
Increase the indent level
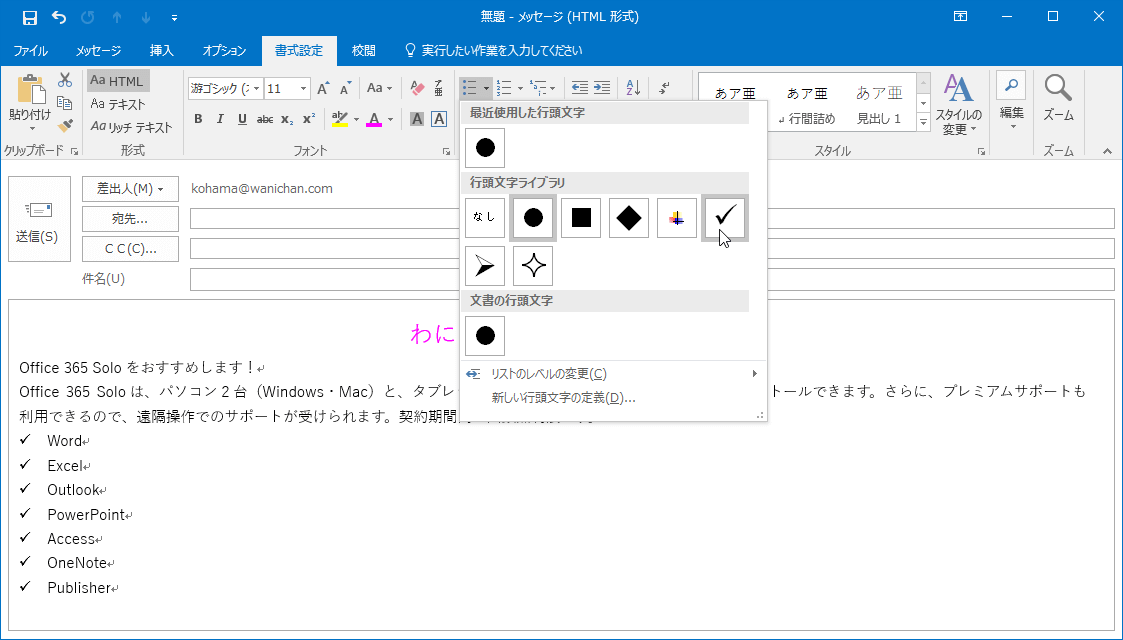coord(602,88)
